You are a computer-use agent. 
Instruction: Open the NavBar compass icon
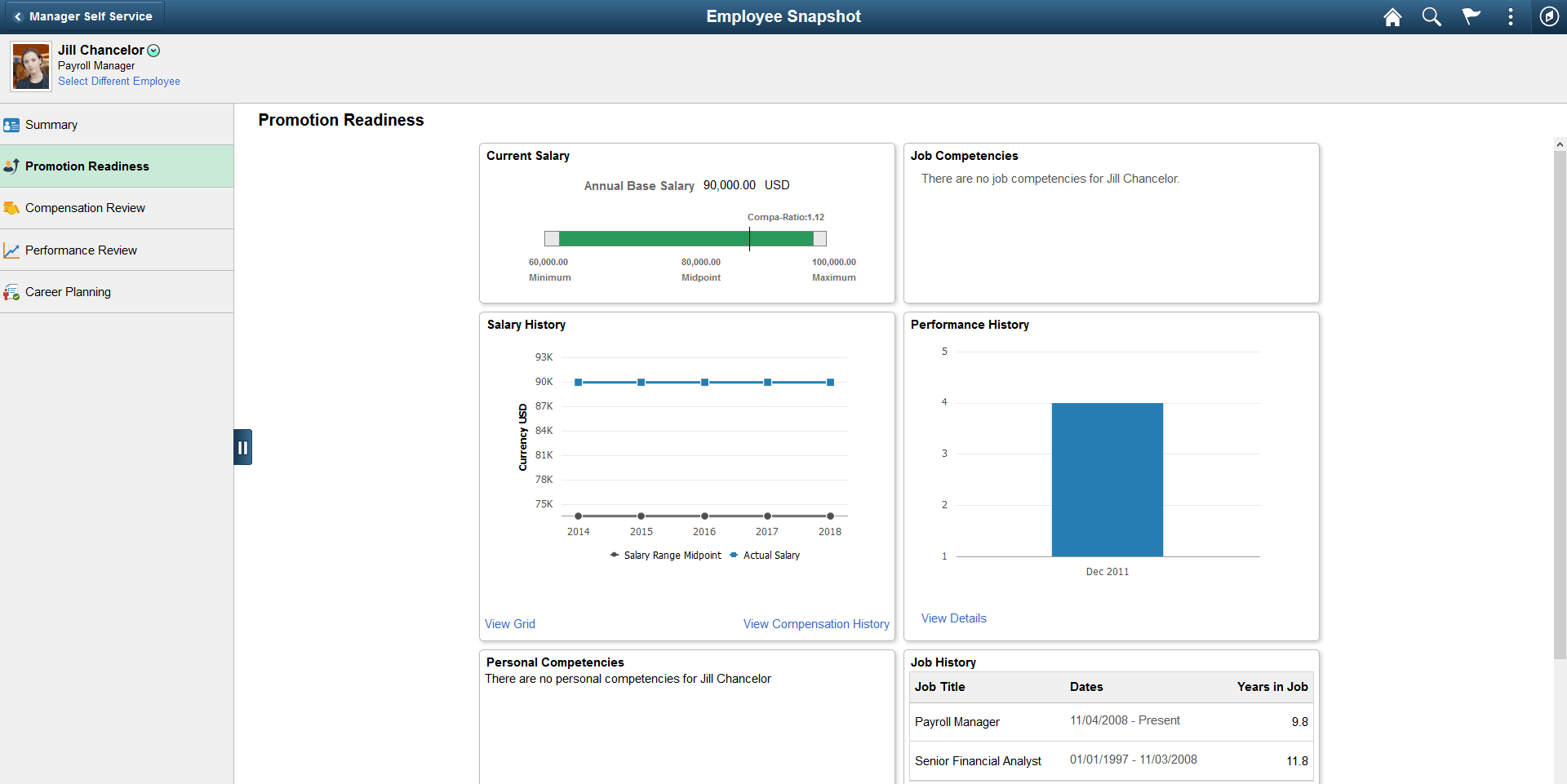pos(1549,17)
